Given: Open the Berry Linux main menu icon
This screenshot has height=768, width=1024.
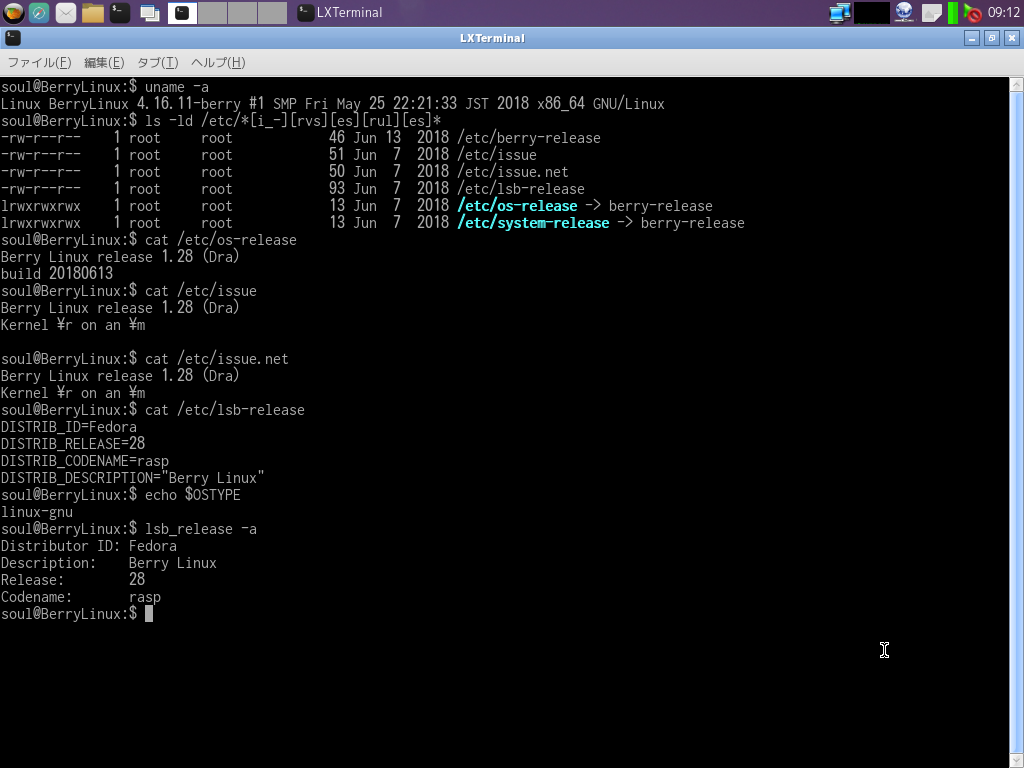Looking at the screenshot, I should (13, 12).
